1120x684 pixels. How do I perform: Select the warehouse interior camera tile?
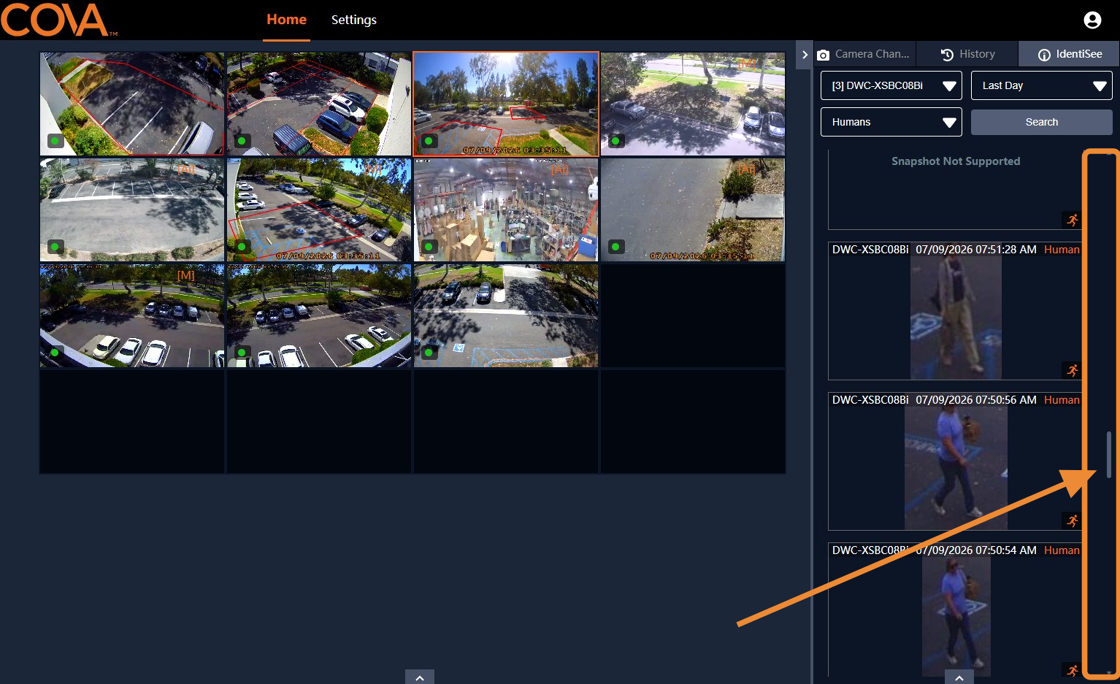[x=506, y=210]
